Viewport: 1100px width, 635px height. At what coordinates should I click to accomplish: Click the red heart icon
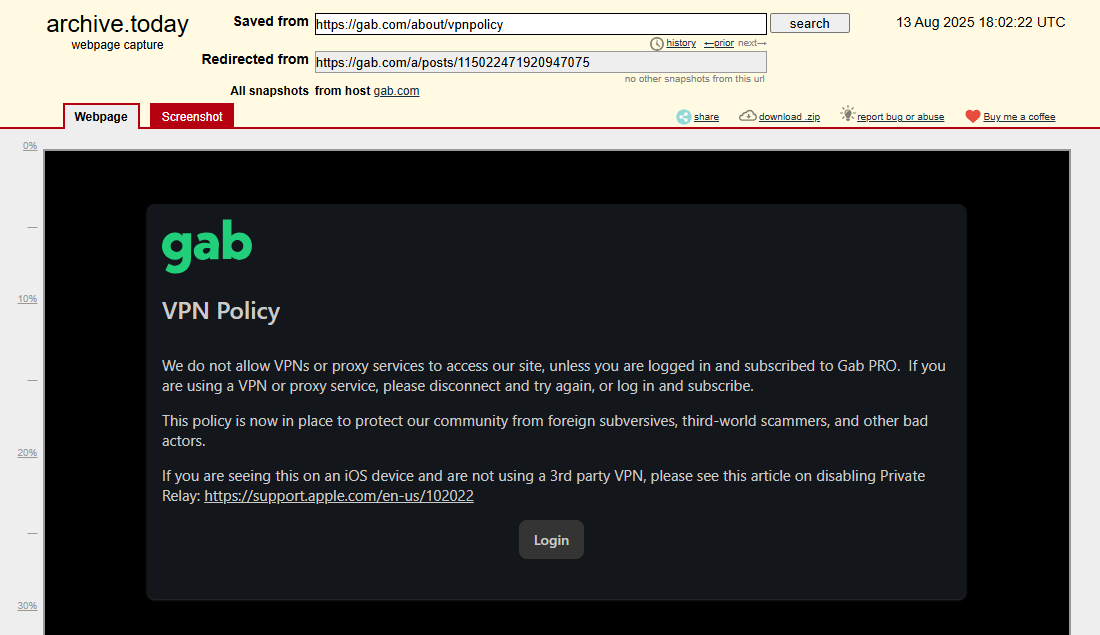pyautogui.click(x=972, y=116)
